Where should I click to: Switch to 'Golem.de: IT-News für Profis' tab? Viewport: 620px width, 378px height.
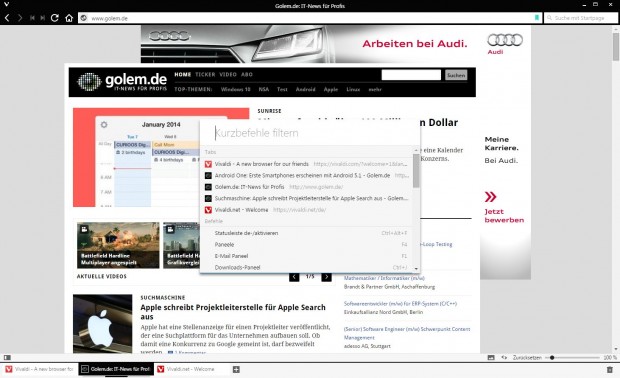click(x=116, y=369)
